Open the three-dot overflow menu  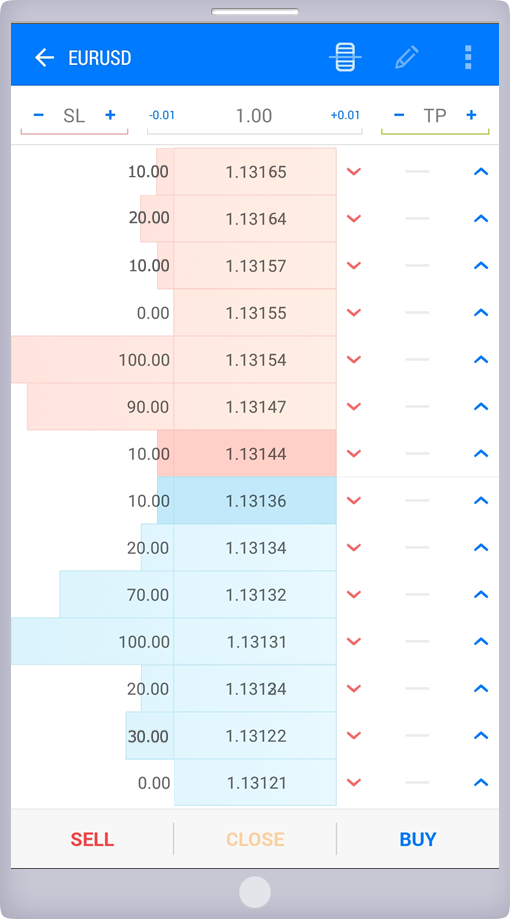pos(468,57)
